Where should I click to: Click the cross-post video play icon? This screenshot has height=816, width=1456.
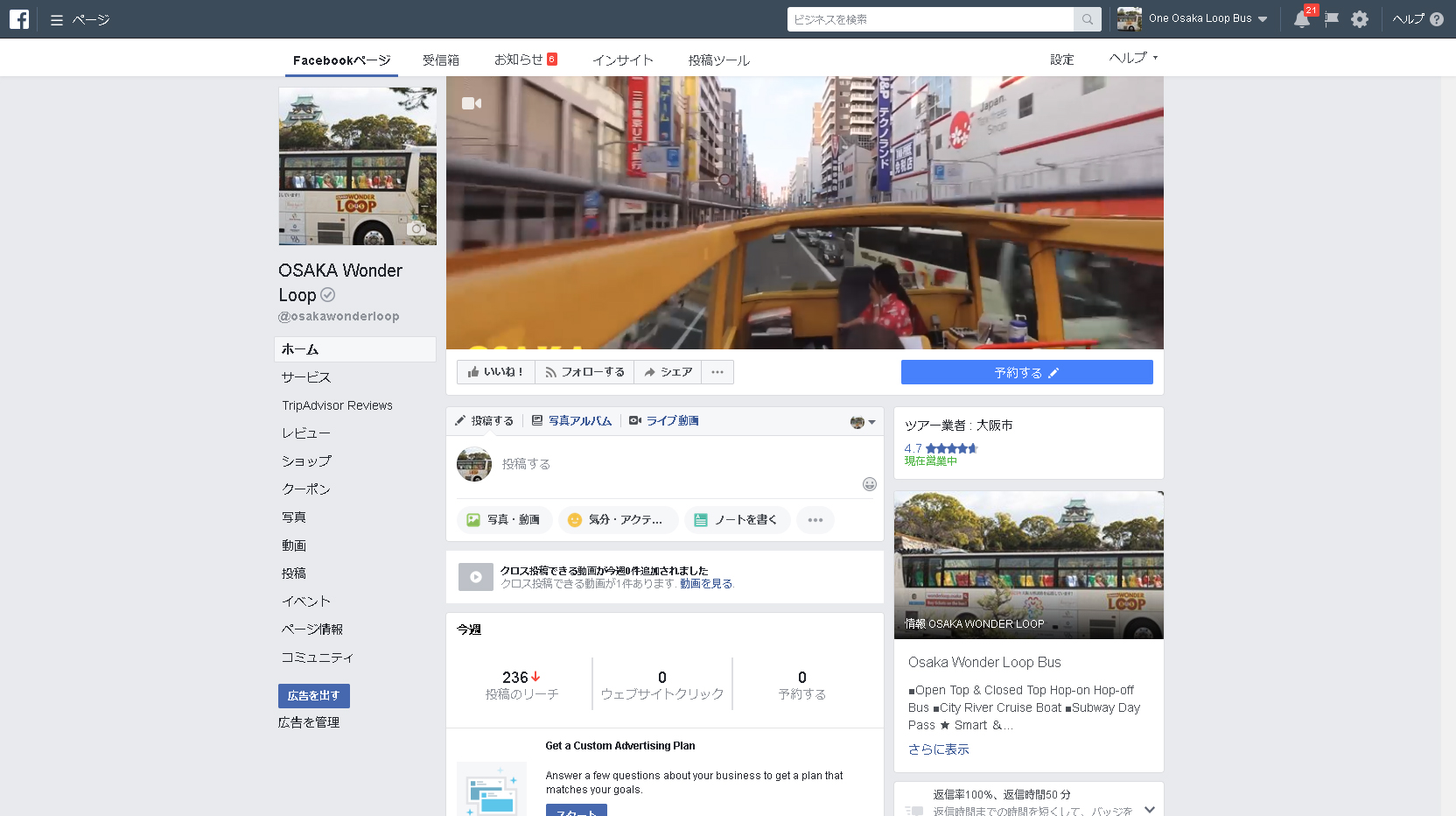coord(476,577)
